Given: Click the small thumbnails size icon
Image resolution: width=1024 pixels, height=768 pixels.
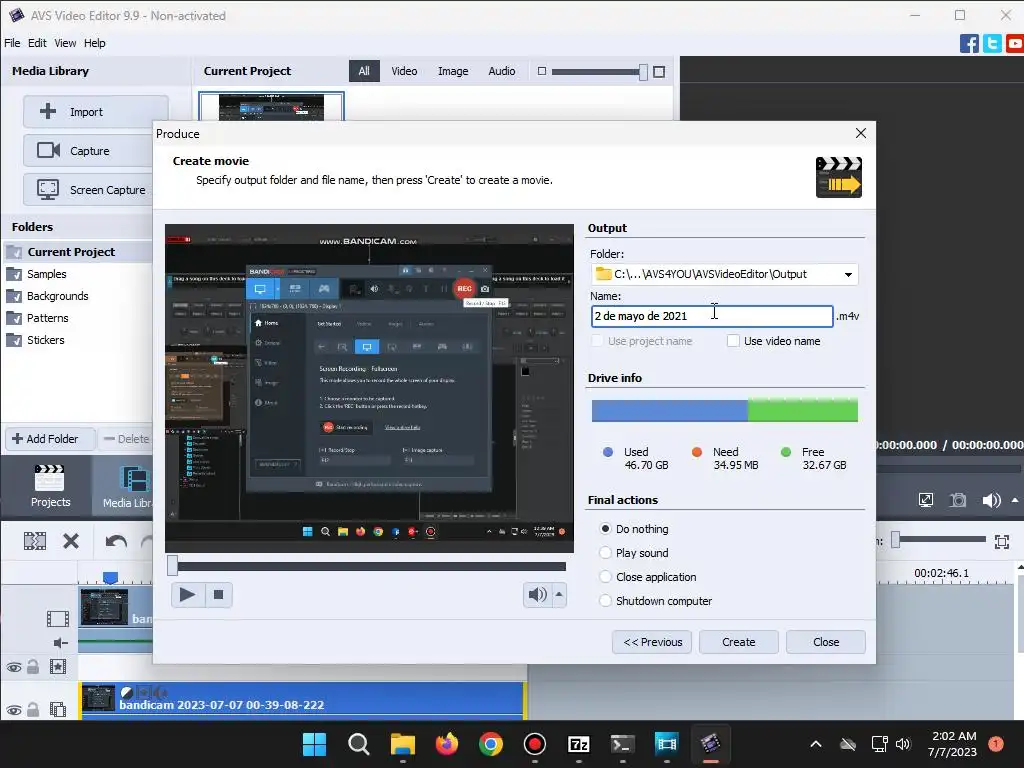Looking at the screenshot, I should pos(541,71).
